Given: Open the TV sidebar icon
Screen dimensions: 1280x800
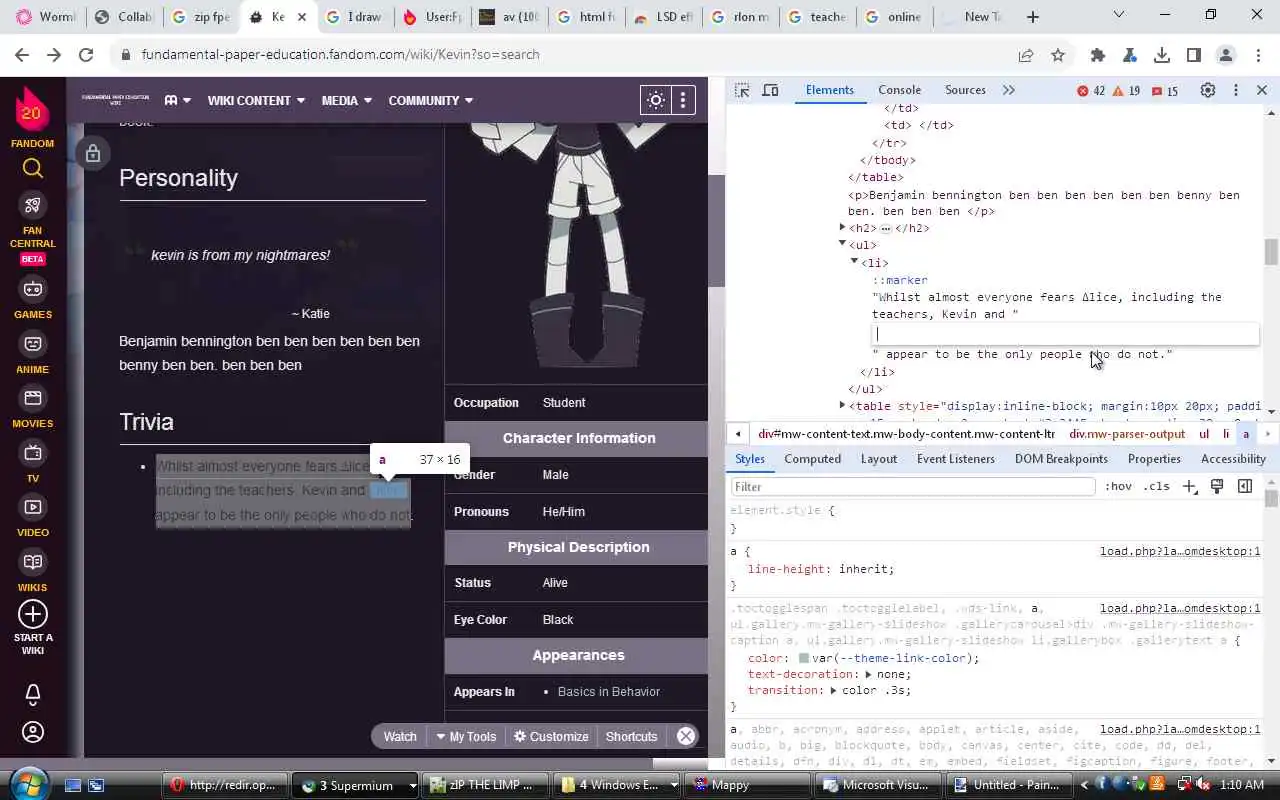Looking at the screenshot, I should pos(32,453).
